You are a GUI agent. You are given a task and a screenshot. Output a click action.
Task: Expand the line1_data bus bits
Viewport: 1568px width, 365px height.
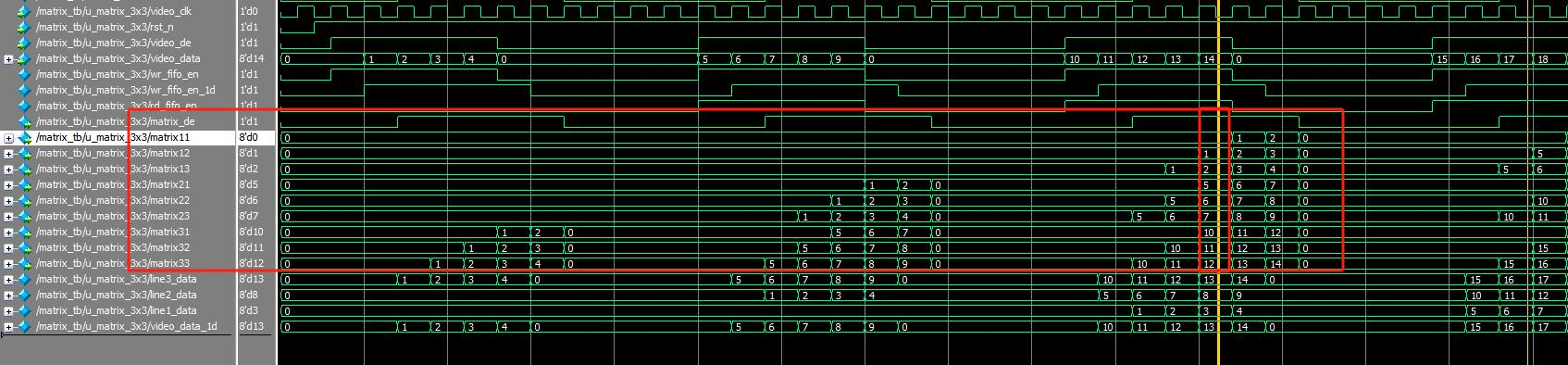8,311
